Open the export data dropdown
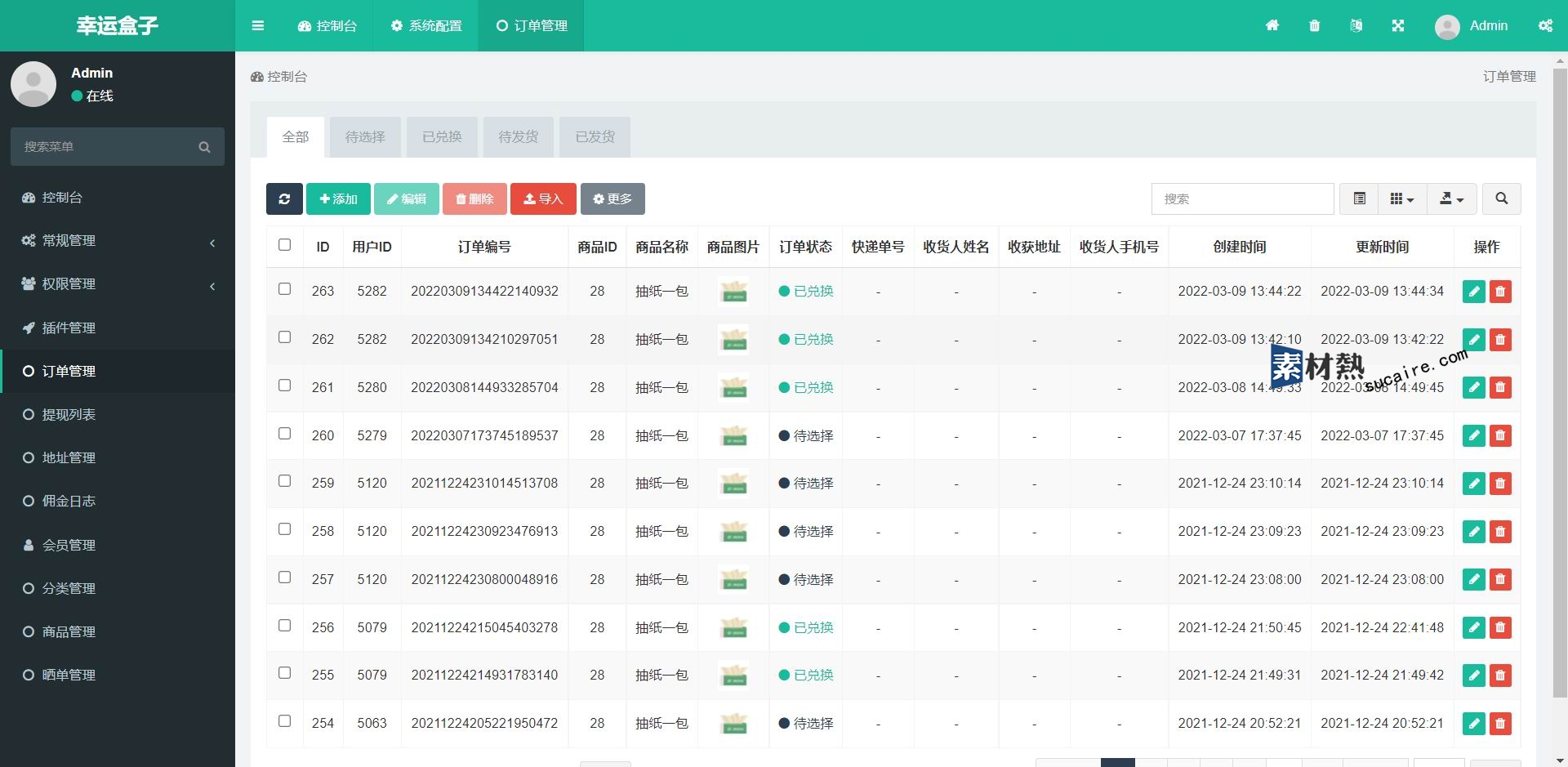 pyautogui.click(x=1451, y=198)
